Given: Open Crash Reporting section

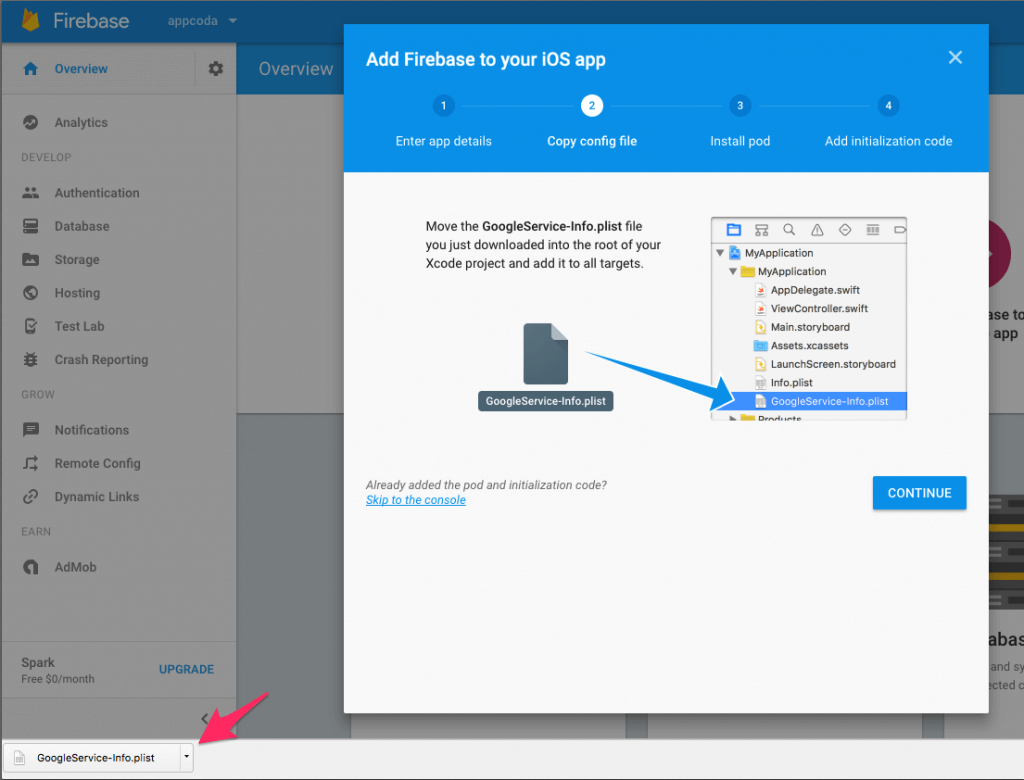Looking at the screenshot, I should (x=101, y=359).
